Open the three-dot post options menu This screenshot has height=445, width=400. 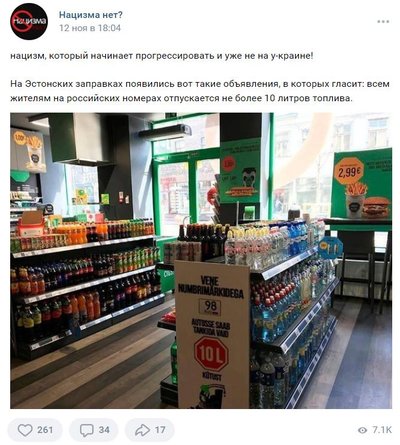383,22
